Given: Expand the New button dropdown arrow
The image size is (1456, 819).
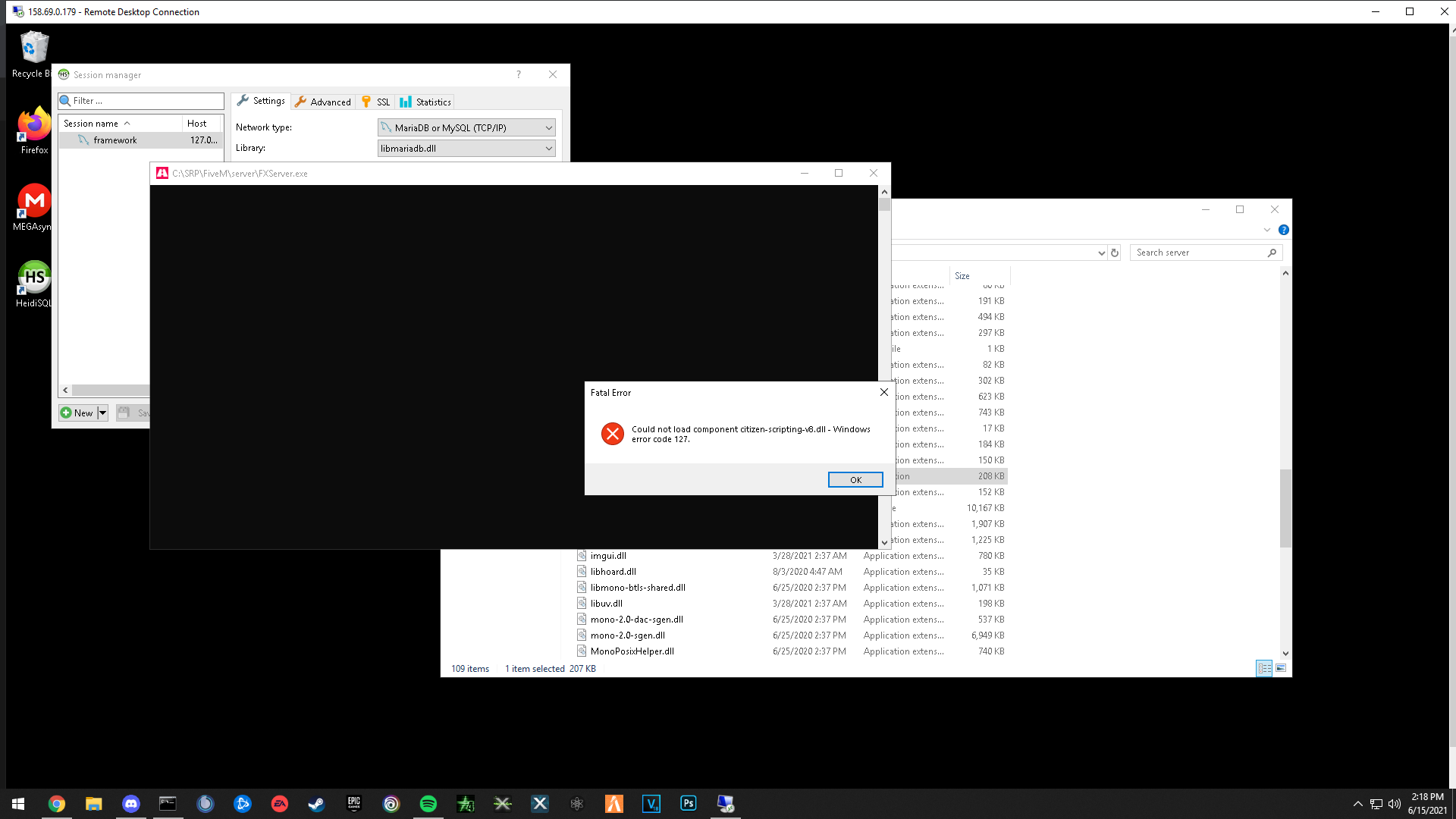Looking at the screenshot, I should (102, 413).
